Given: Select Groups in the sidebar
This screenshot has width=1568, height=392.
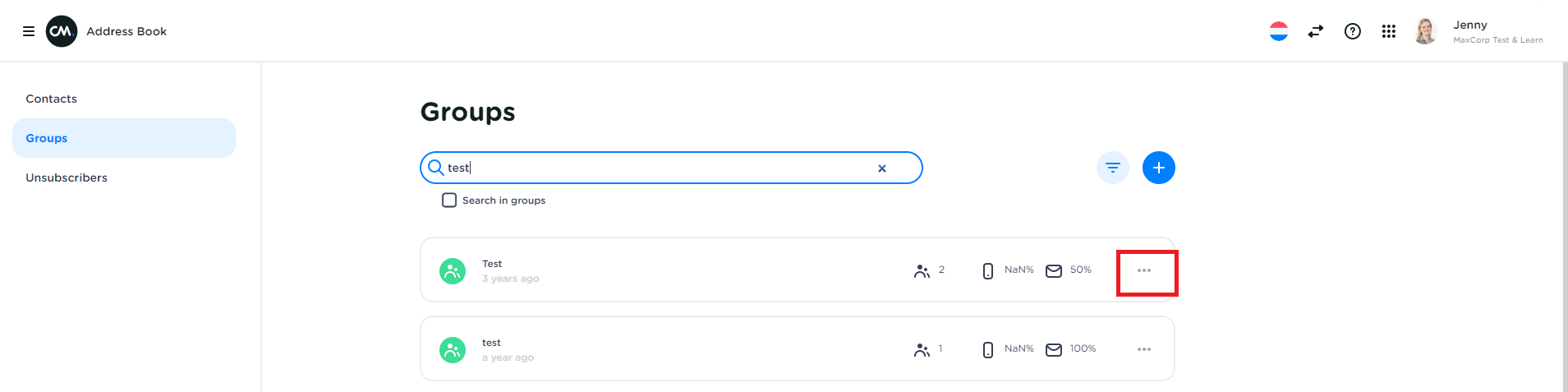Looking at the screenshot, I should pos(47,138).
